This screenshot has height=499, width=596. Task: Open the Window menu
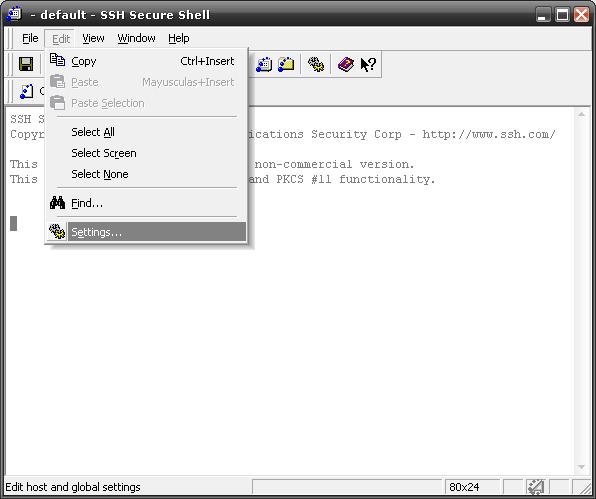pyautogui.click(x=136, y=38)
